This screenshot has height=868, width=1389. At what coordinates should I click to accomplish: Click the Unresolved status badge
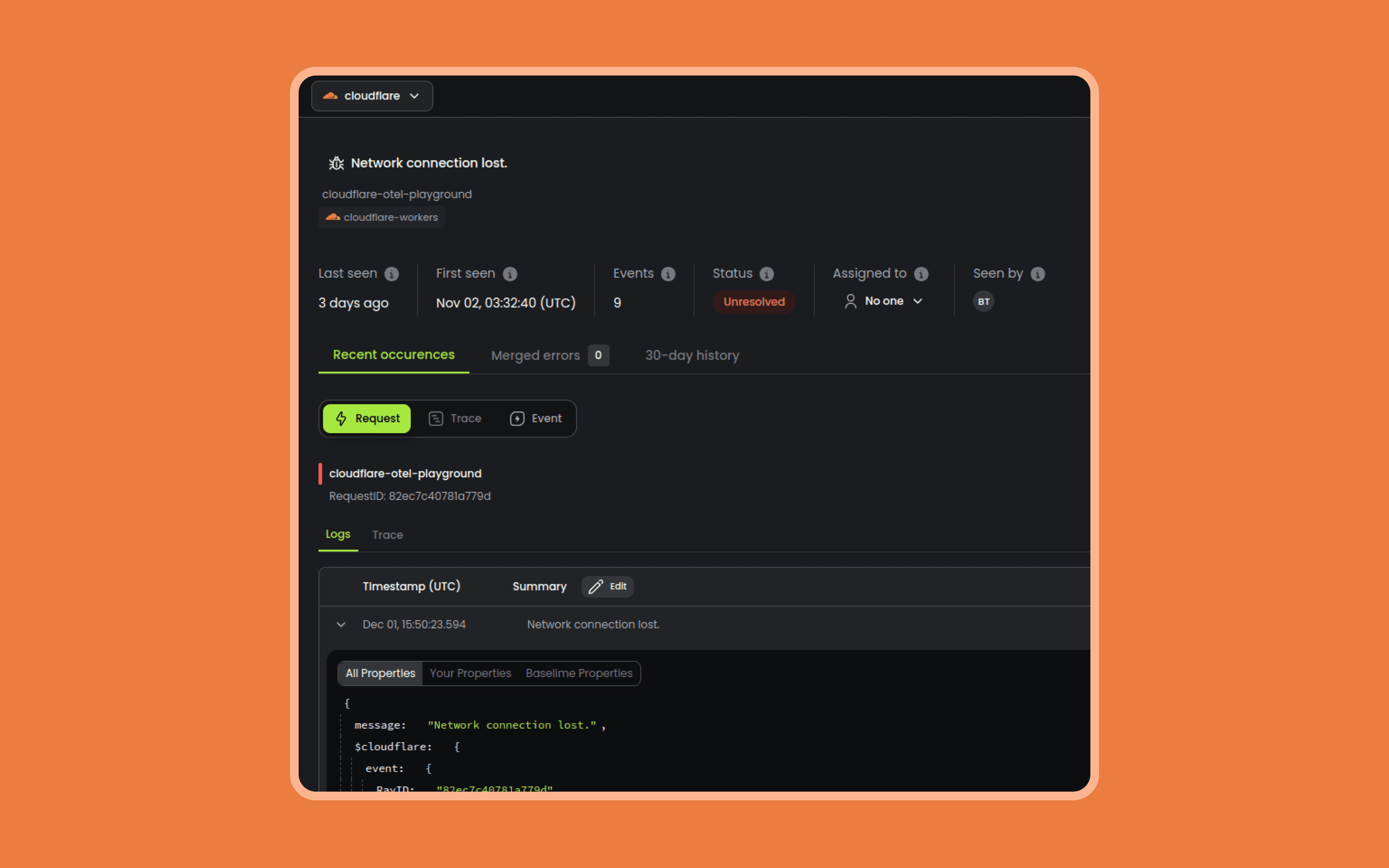coord(754,302)
